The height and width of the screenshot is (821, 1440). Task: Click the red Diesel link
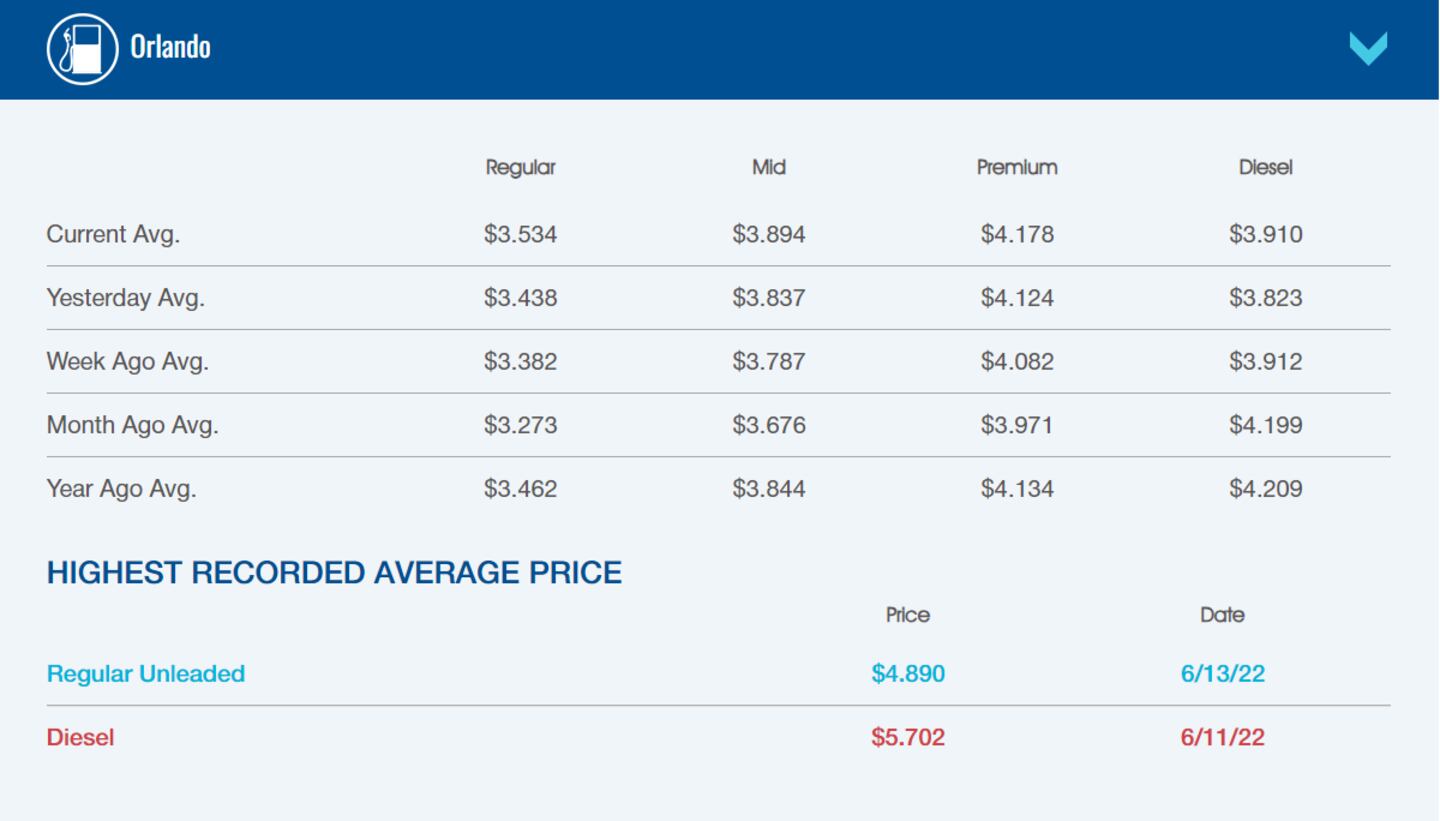[80, 737]
